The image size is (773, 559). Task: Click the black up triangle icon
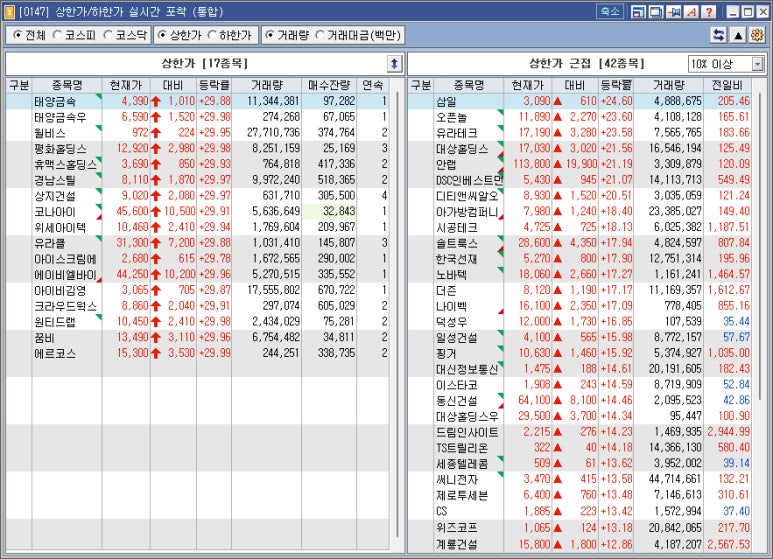click(x=738, y=35)
